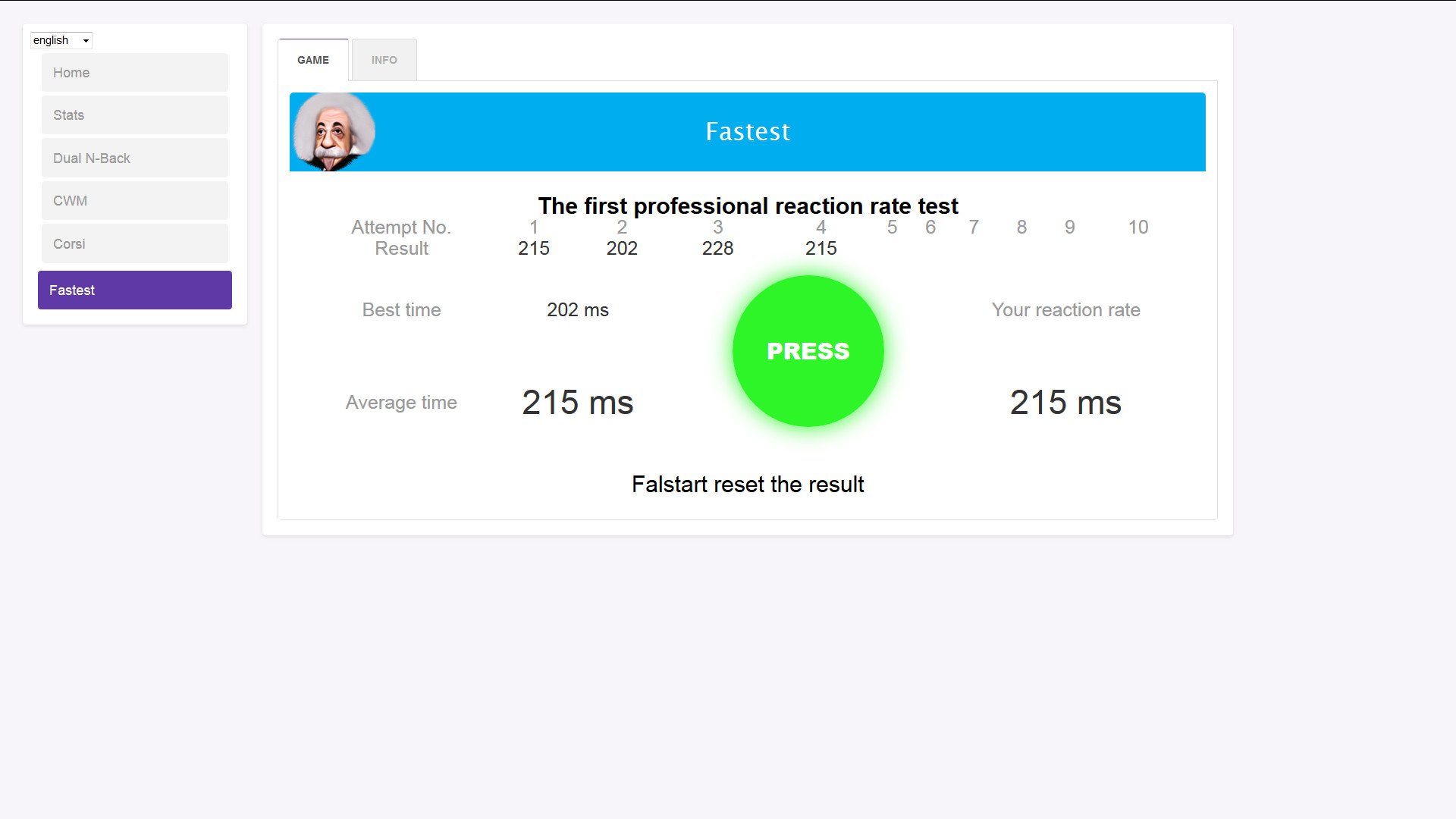Click the Falstart reset the result text

747,485
